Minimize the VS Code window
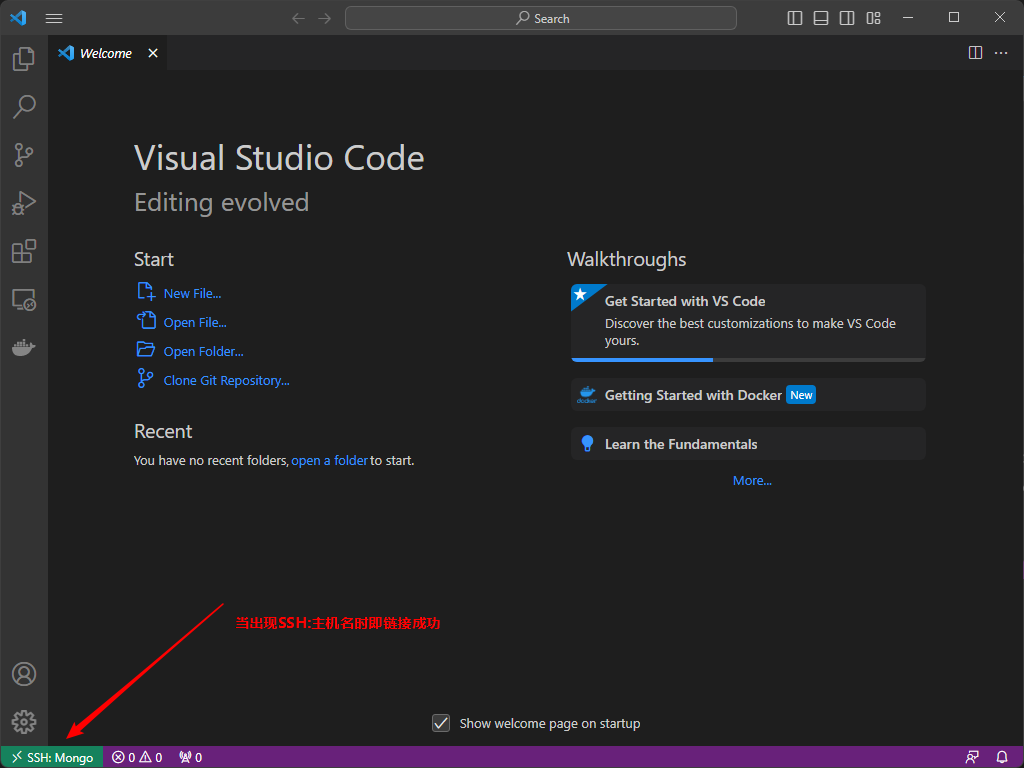1024x768 pixels. click(x=908, y=18)
